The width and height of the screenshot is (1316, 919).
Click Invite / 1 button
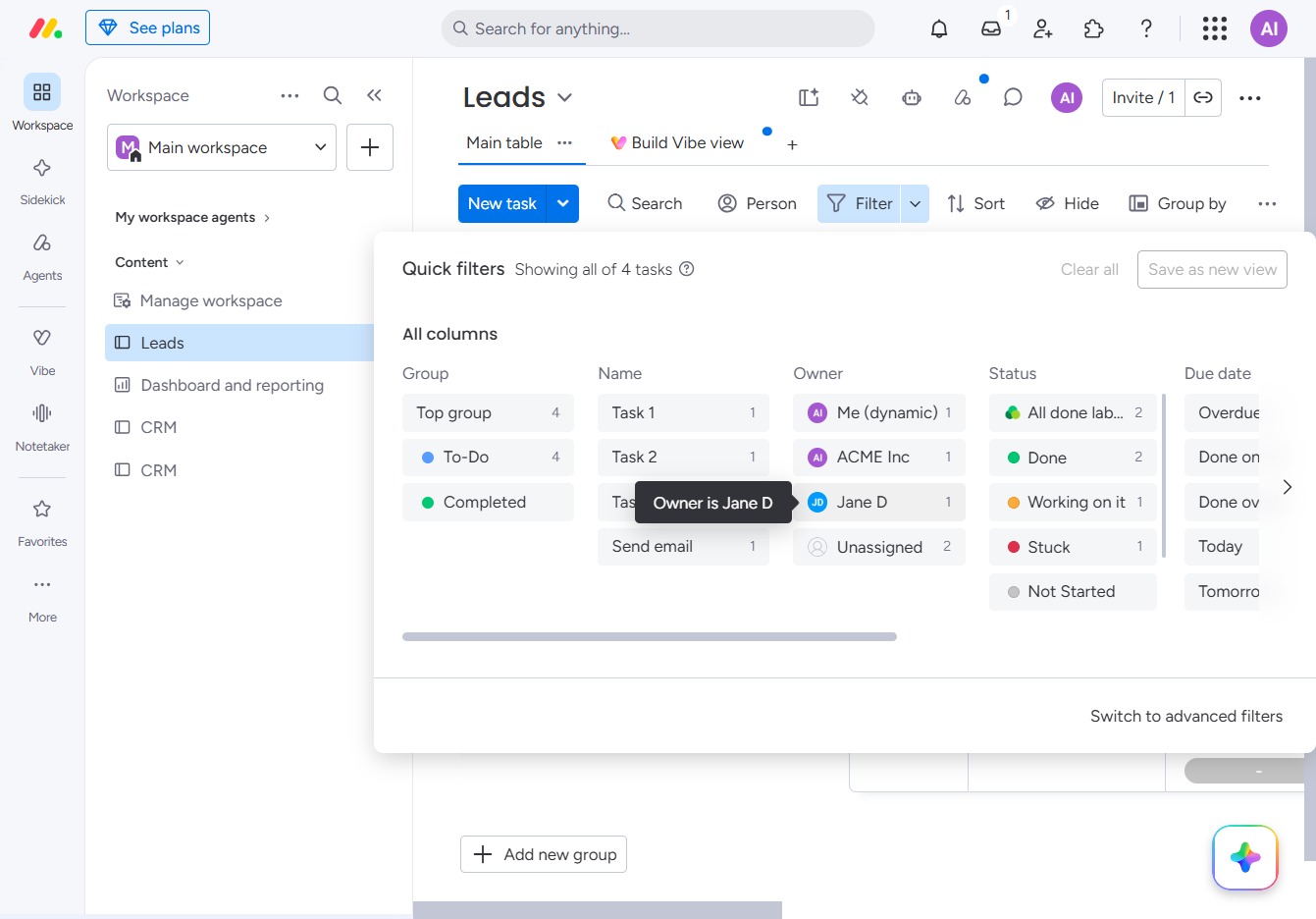pyautogui.click(x=1143, y=97)
